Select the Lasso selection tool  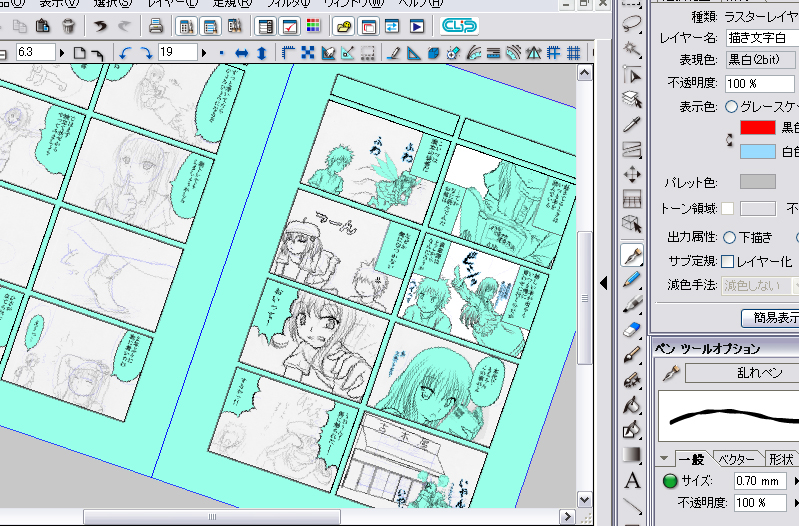[632, 23]
